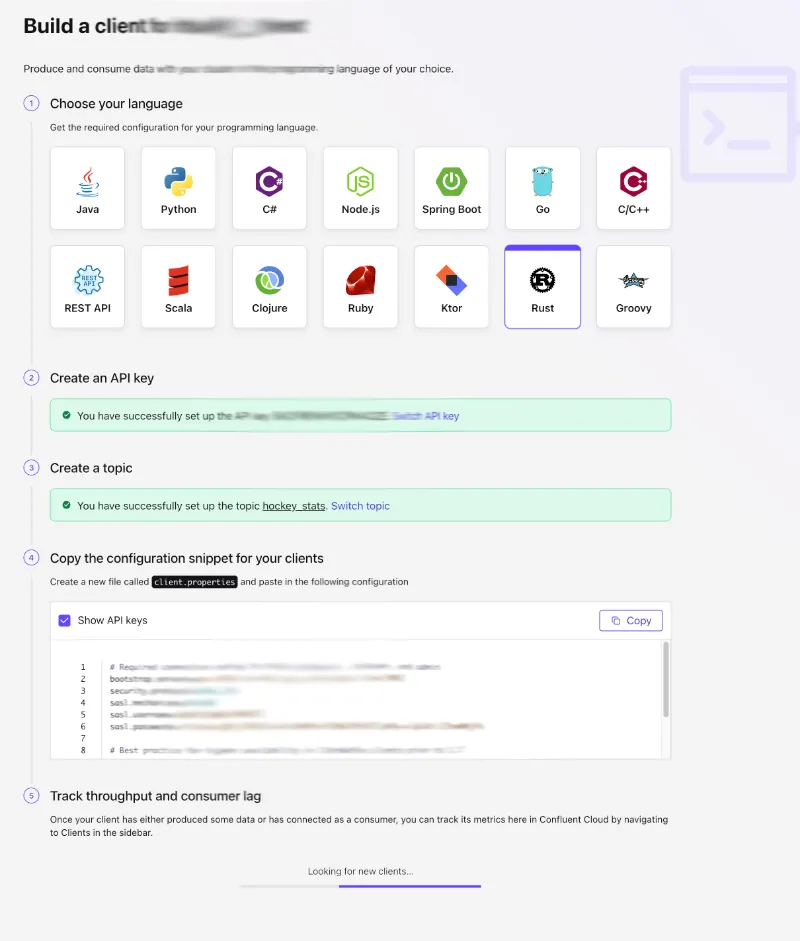Viewport: 800px width, 941px height.
Task: Uncheck the Show API keys checkbox
Action: (x=65, y=620)
